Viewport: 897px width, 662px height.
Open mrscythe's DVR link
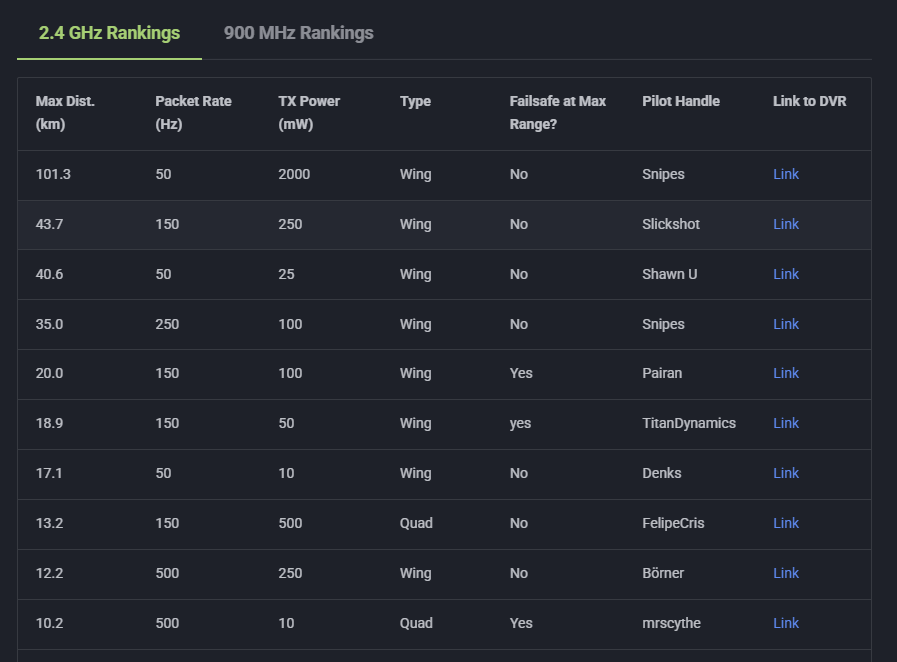pos(786,623)
